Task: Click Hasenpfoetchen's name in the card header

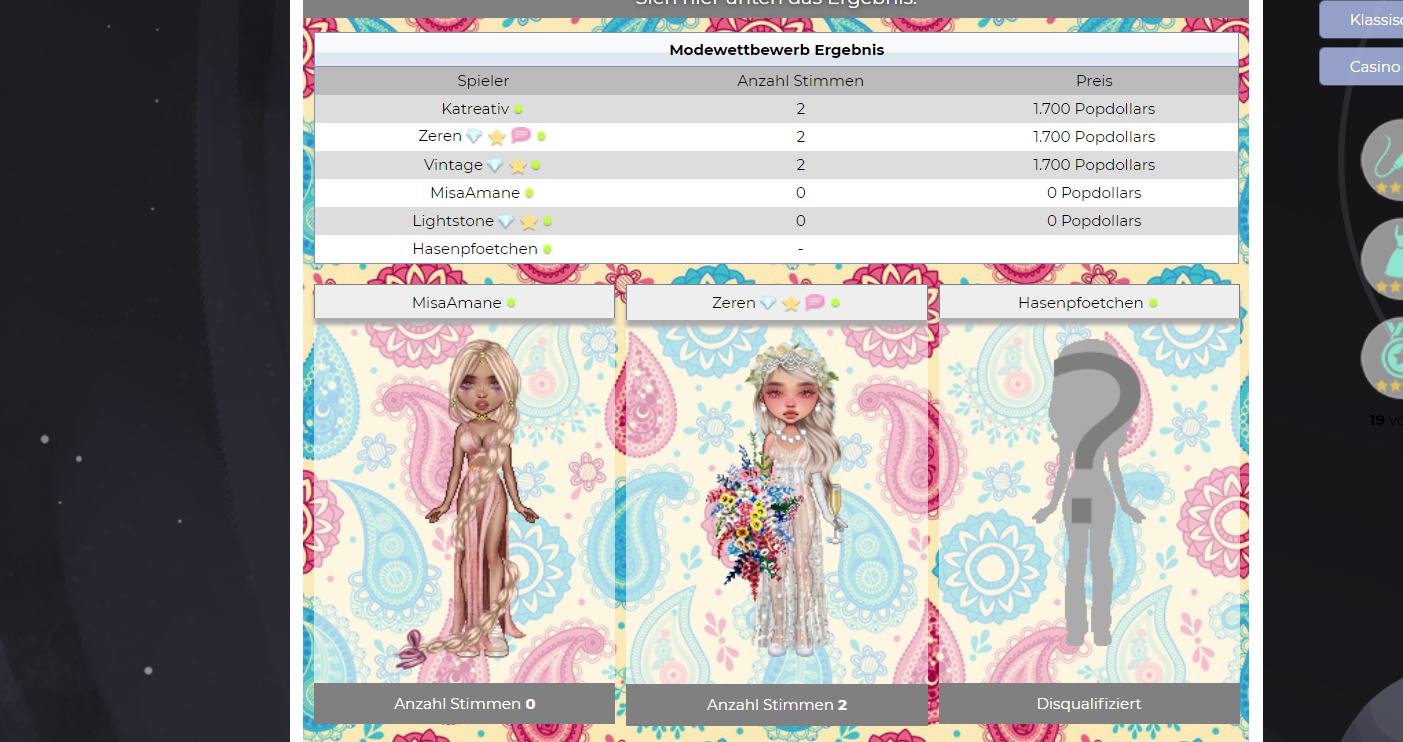Action: click(x=1081, y=303)
